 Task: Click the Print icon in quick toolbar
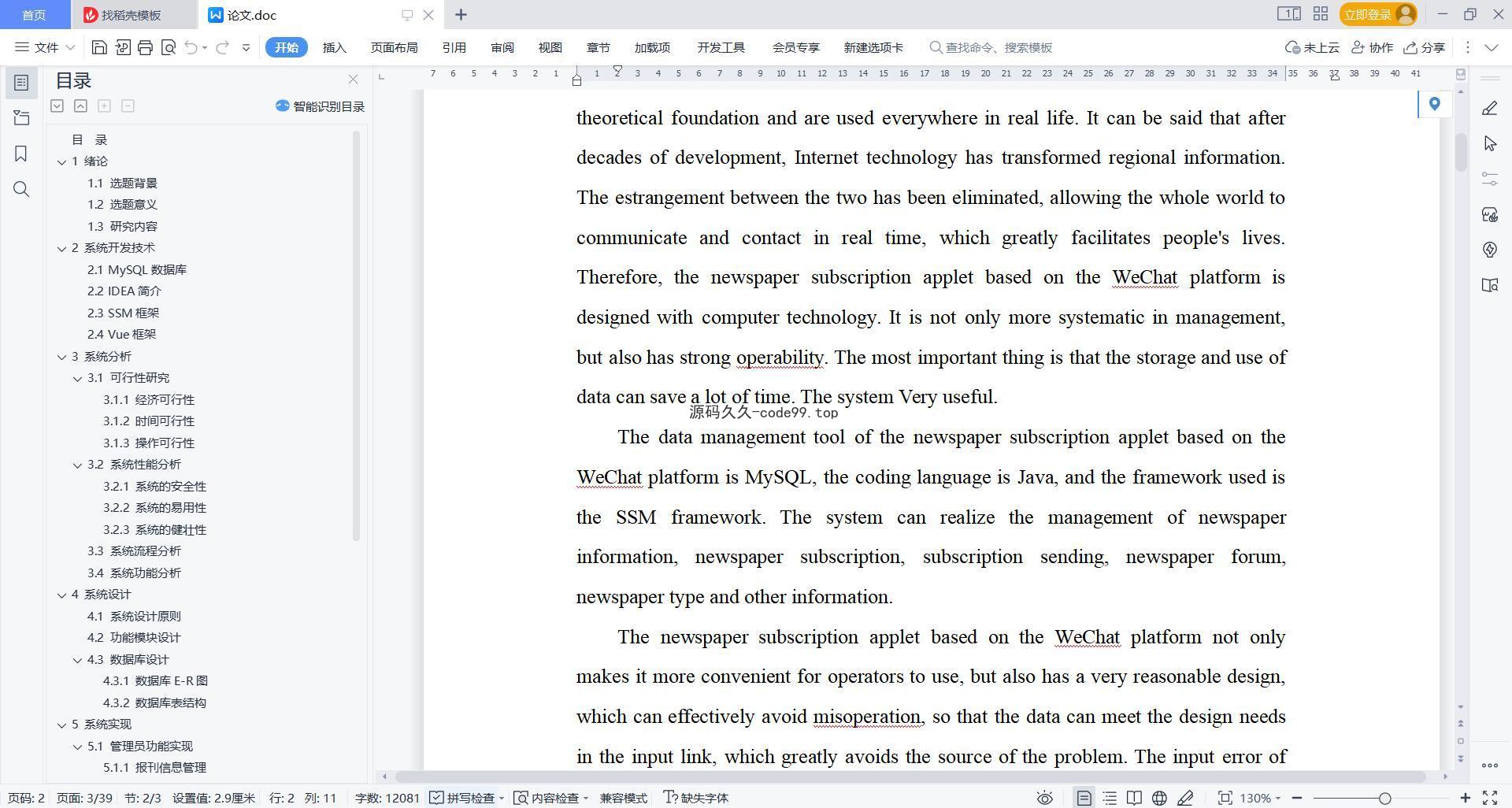(145, 47)
